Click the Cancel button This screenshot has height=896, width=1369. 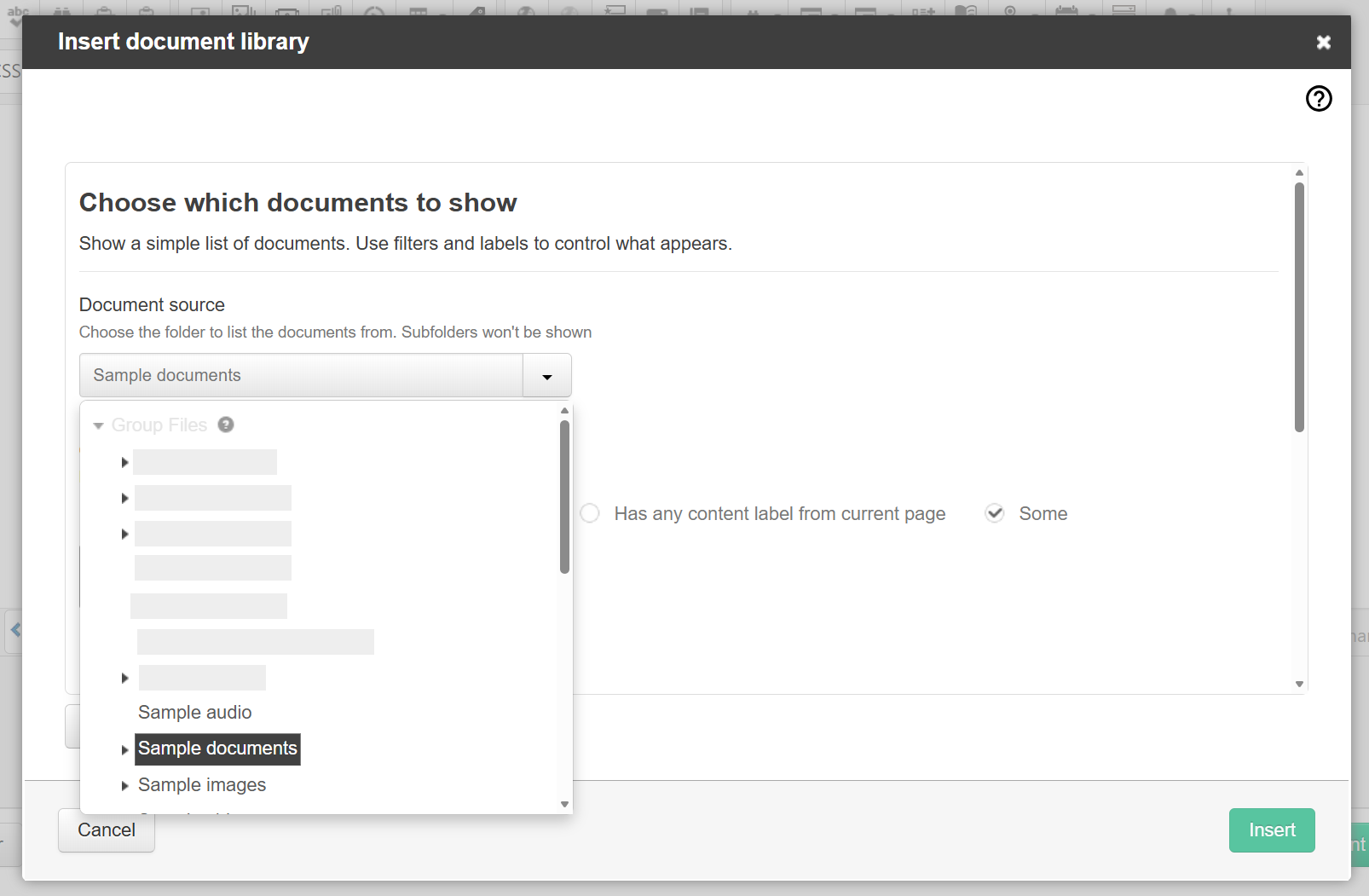[x=106, y=830]
